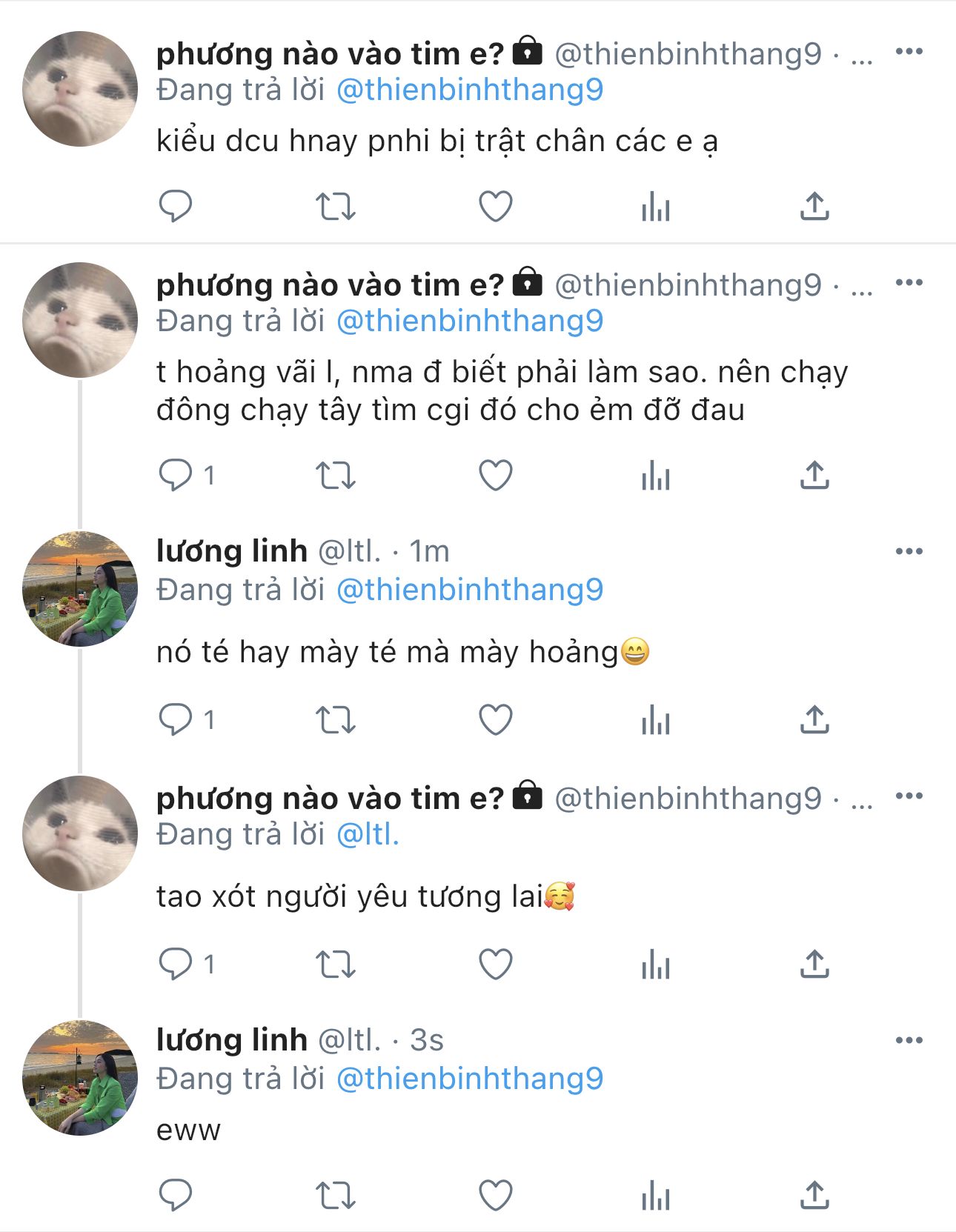This screenshot has height=1232, width=956.
Task: Reply to the 'kiểu dcu hnay' tweet
Action: [176, 206]
